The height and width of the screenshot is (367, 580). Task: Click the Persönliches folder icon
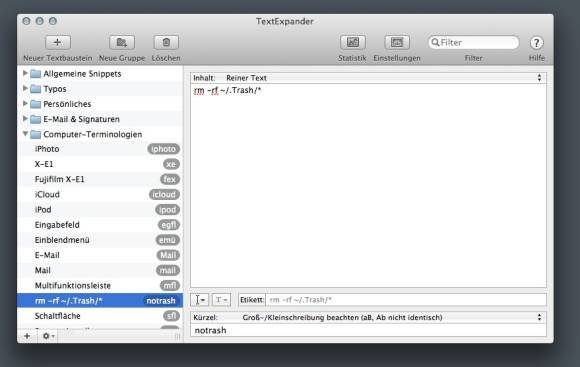pyautogui.click(x=36, y=104)
